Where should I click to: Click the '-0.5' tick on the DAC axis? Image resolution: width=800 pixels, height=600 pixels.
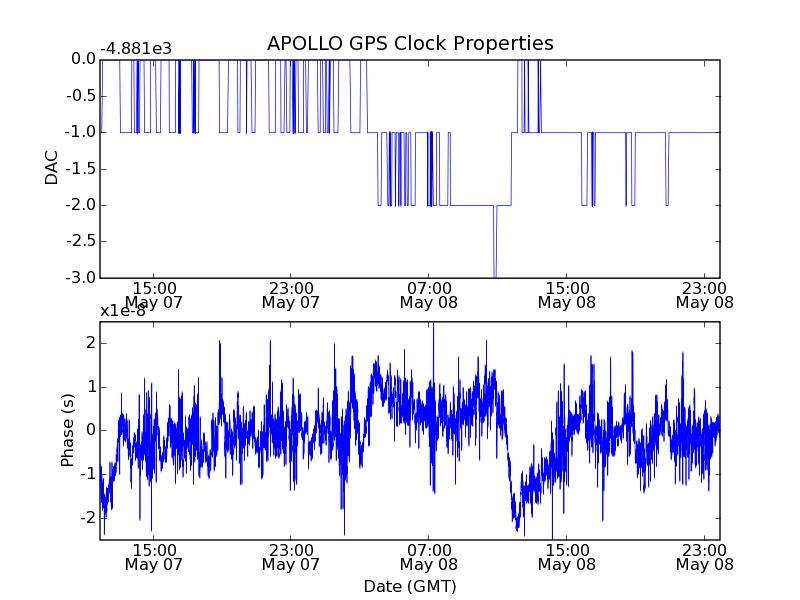[81, 96]
